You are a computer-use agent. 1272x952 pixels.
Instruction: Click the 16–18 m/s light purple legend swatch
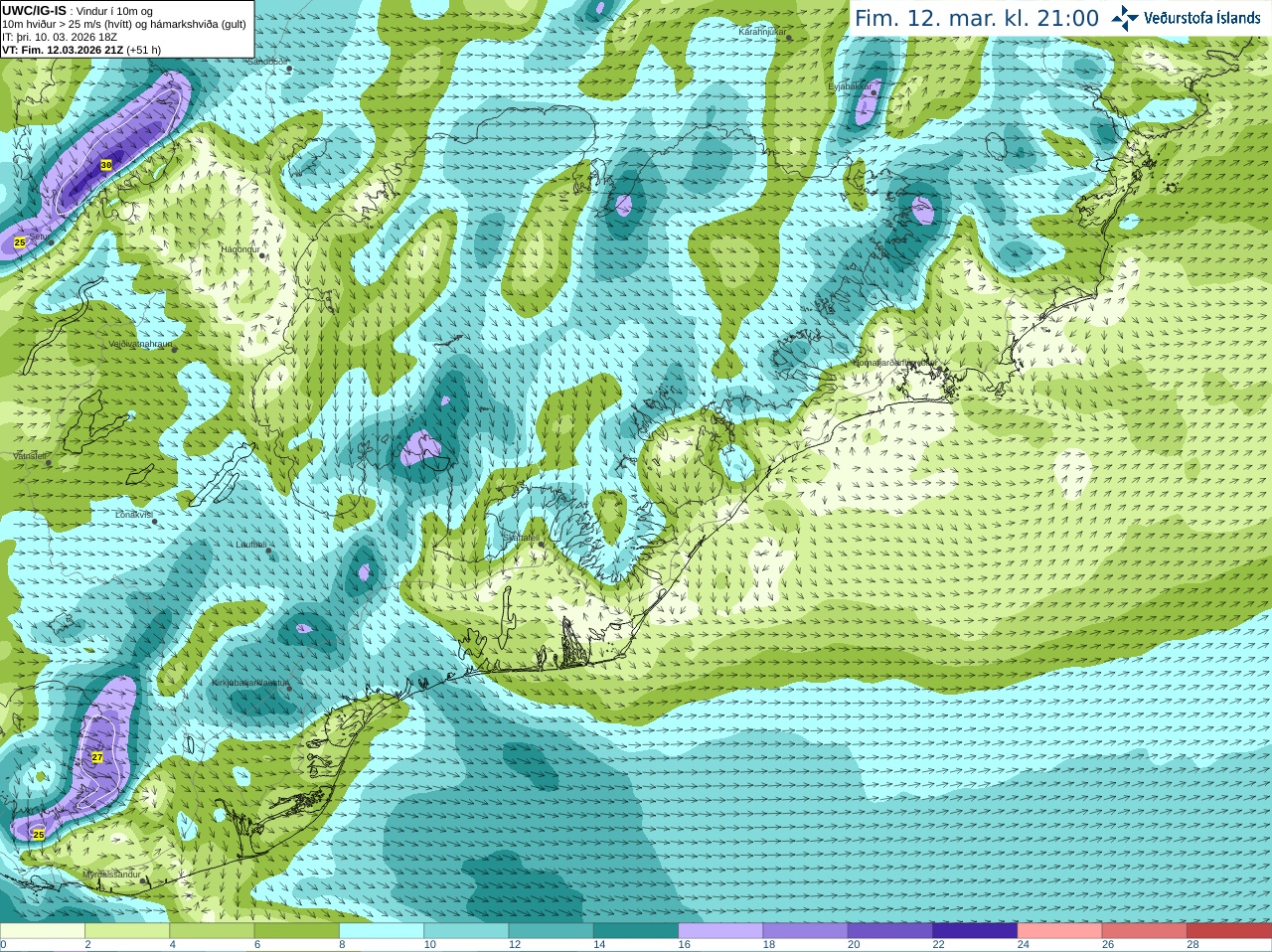point(720,931)
